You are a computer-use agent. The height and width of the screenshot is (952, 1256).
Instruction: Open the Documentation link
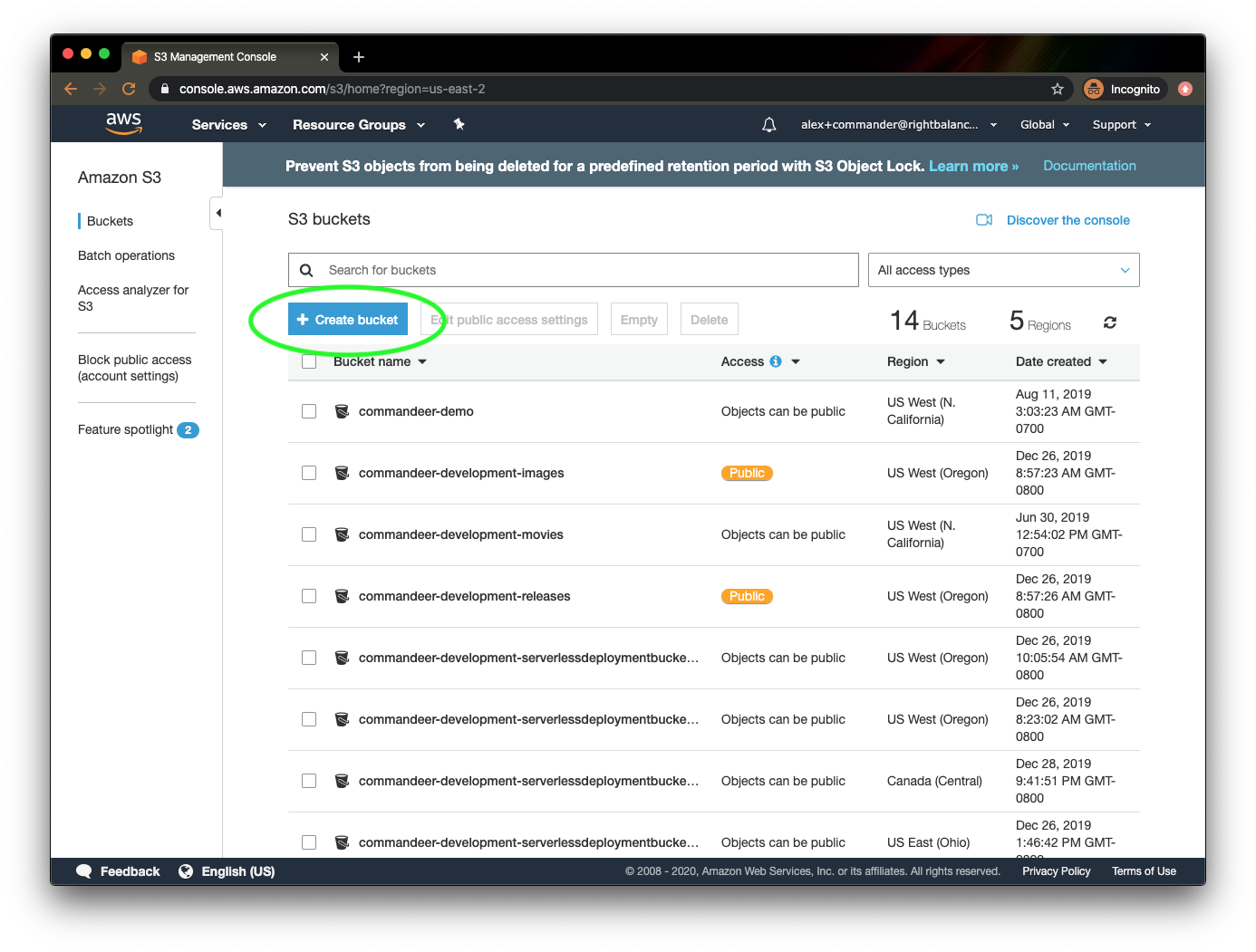(1089, 166)
